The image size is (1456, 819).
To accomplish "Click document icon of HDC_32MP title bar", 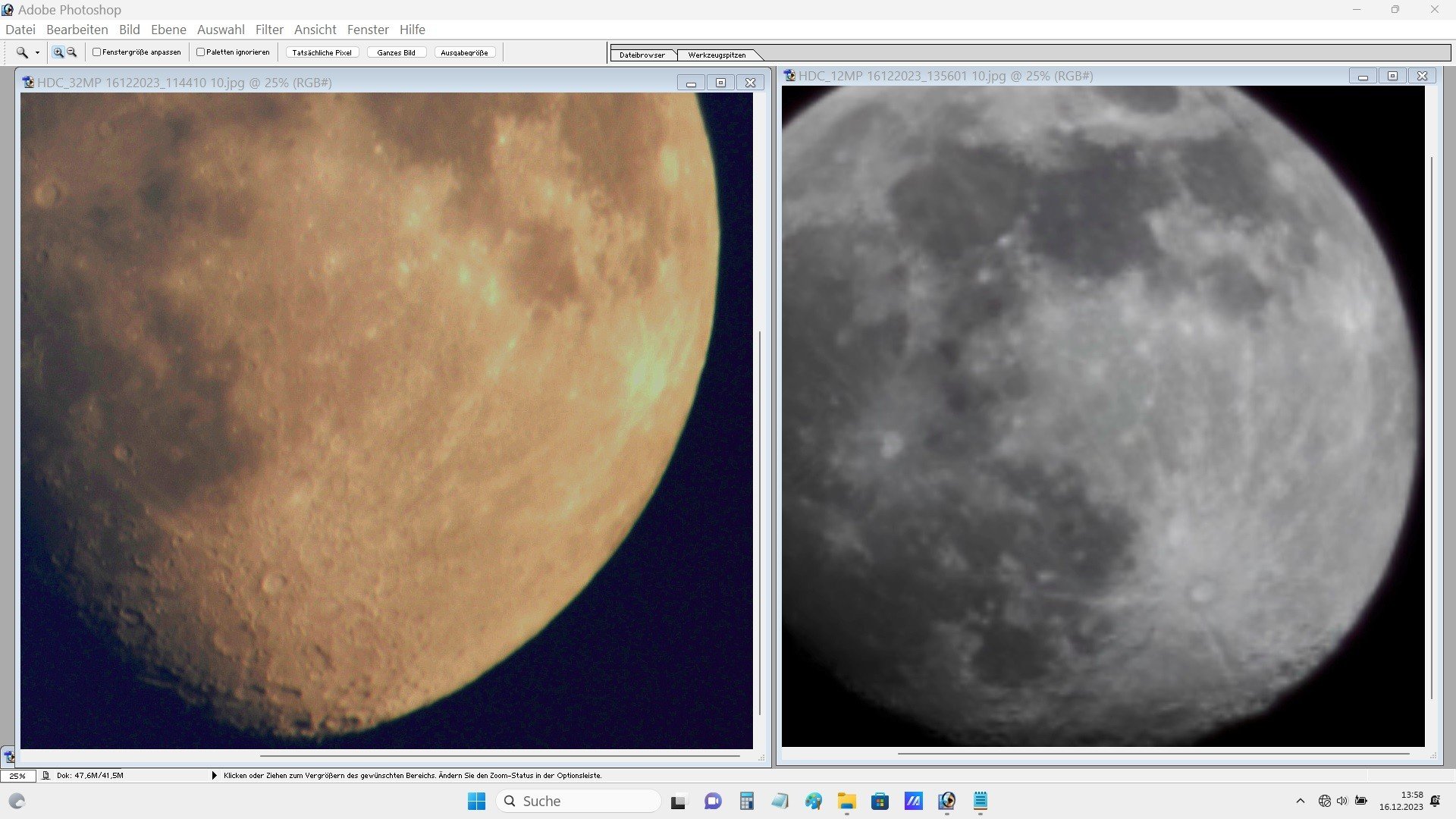I will click(28, 83).
